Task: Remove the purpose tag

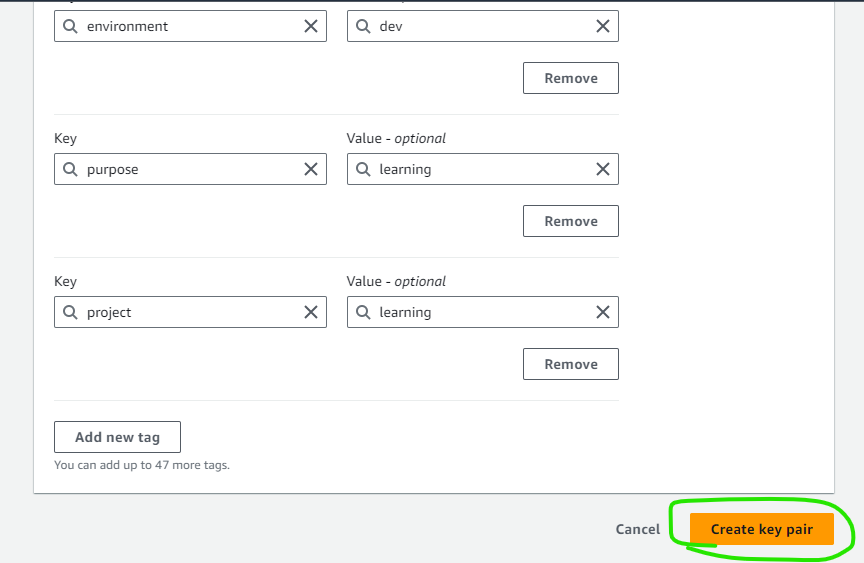Action: tap(571, 221)
